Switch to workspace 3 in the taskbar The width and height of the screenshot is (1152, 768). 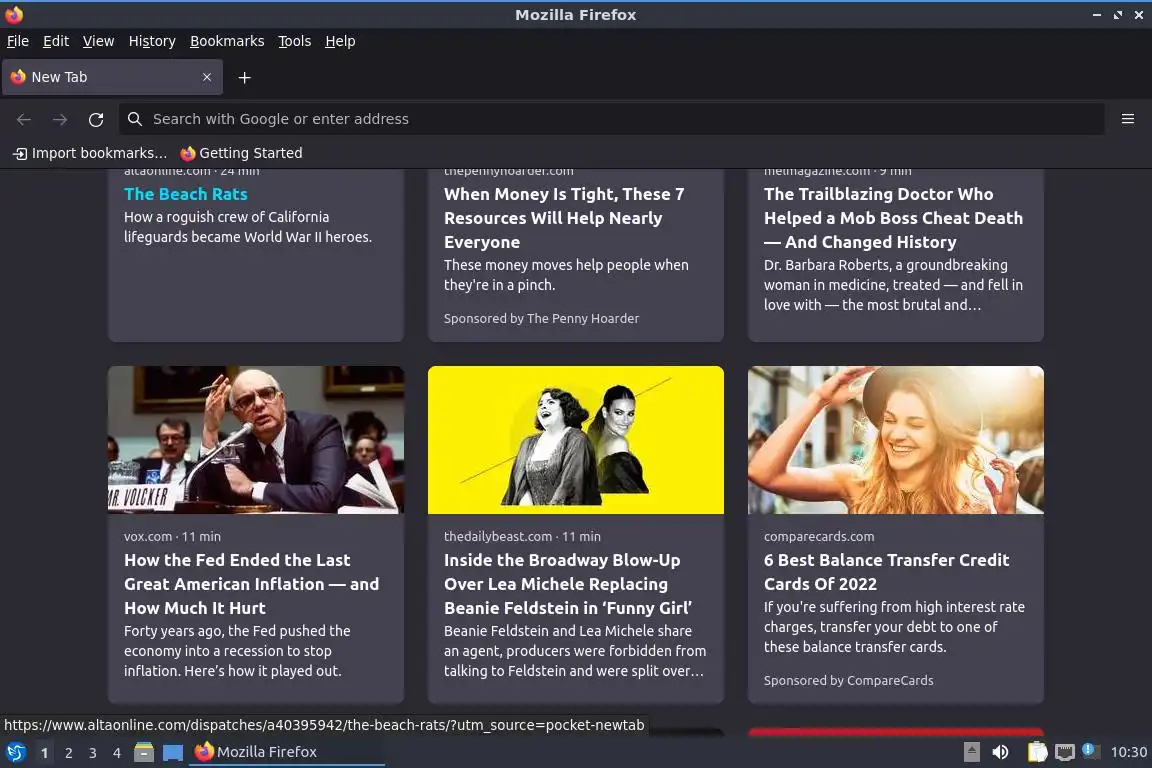point(93,753)
